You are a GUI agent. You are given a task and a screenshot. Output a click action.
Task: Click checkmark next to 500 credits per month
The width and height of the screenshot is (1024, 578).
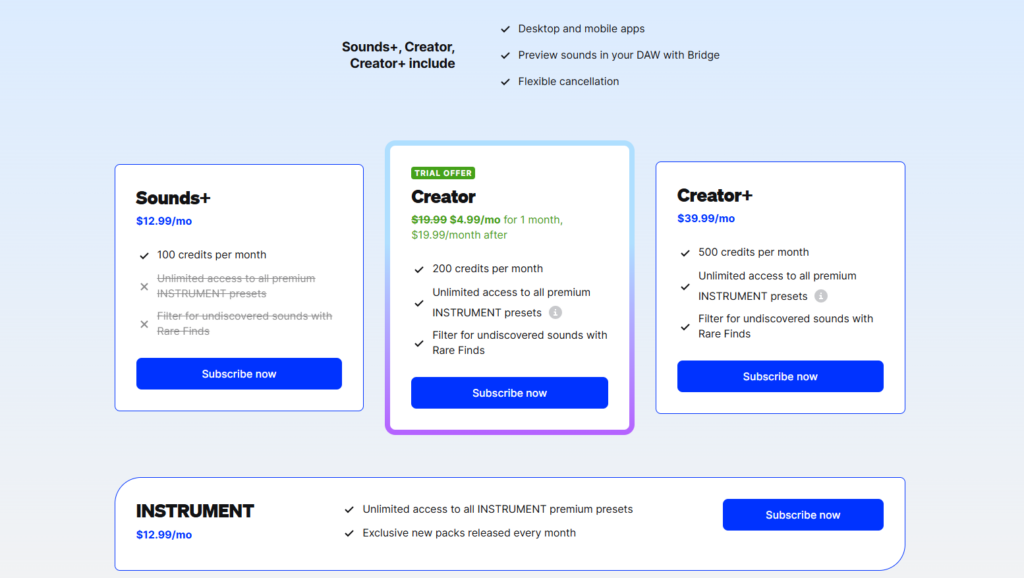(685, 253)
